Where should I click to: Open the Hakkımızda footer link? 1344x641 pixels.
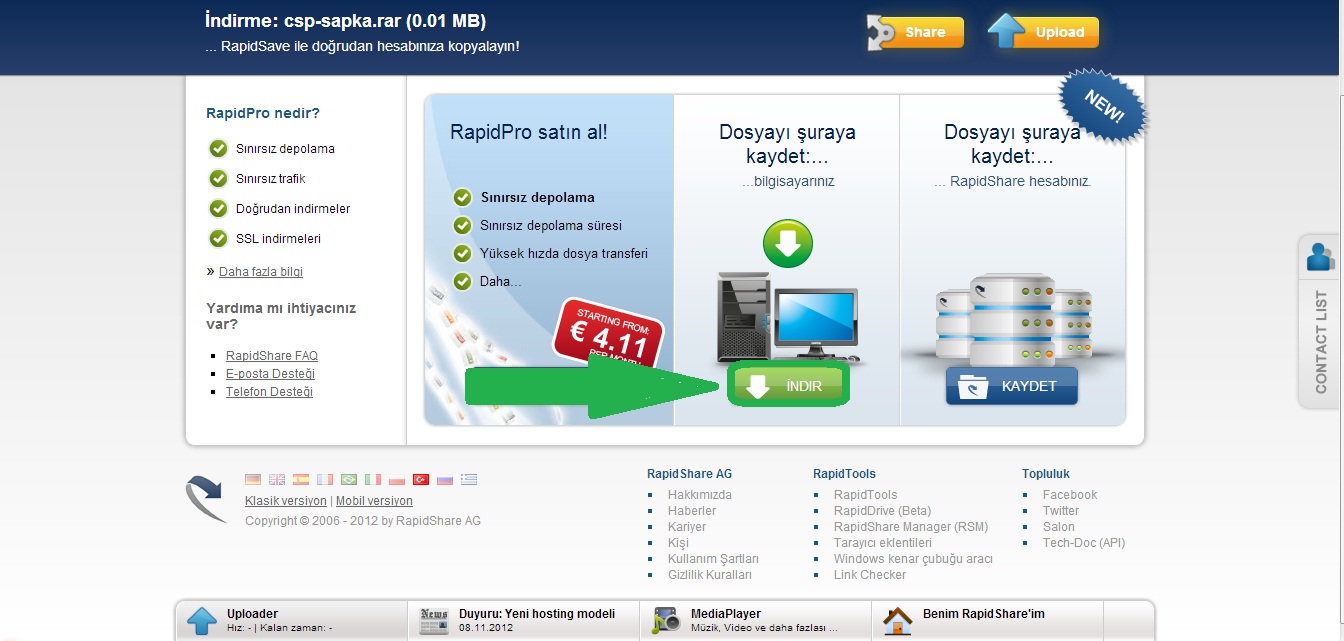(700, 495)
